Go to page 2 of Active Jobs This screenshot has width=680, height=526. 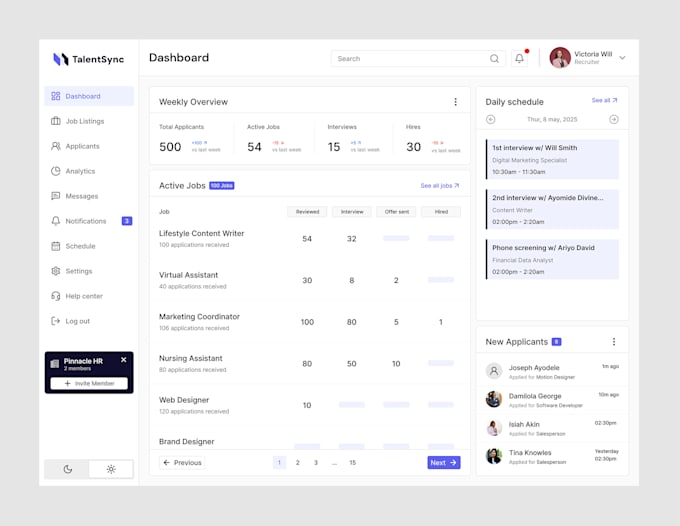[297, 463]
